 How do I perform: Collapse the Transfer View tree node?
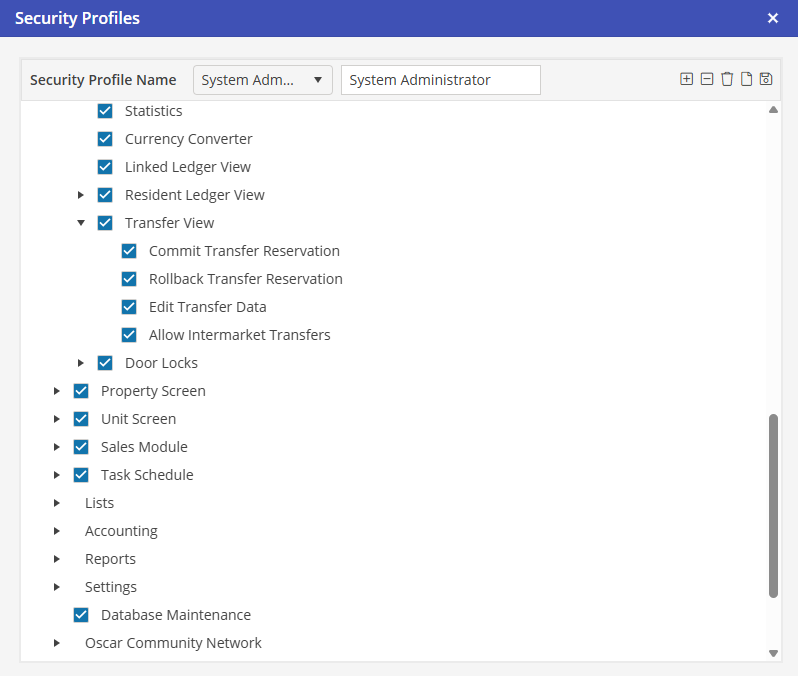pos(81,223)
